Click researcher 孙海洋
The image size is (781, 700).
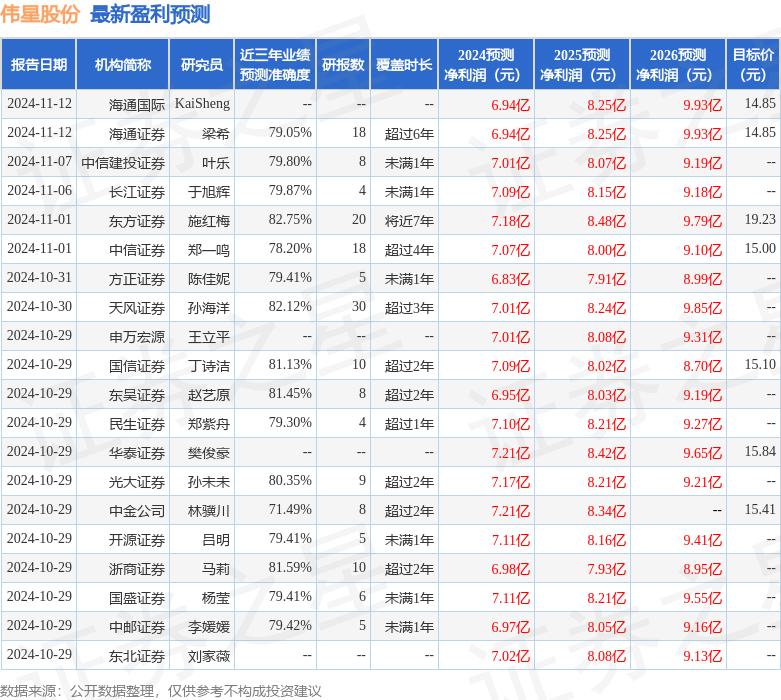(x=209, y=308)
